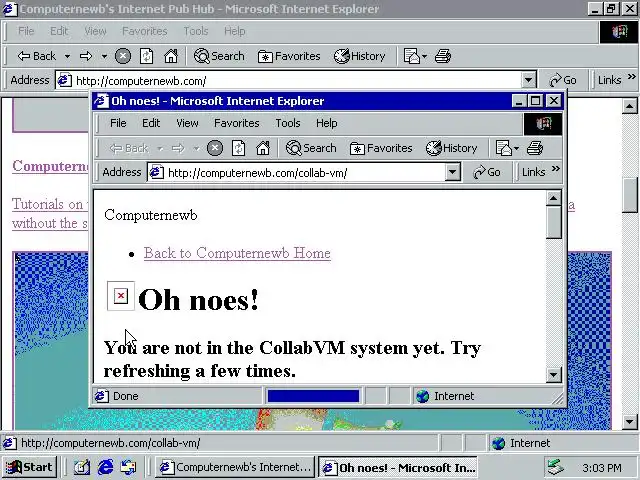Open Favorites in Computernewb's background window toolbar

click(289, 56)
